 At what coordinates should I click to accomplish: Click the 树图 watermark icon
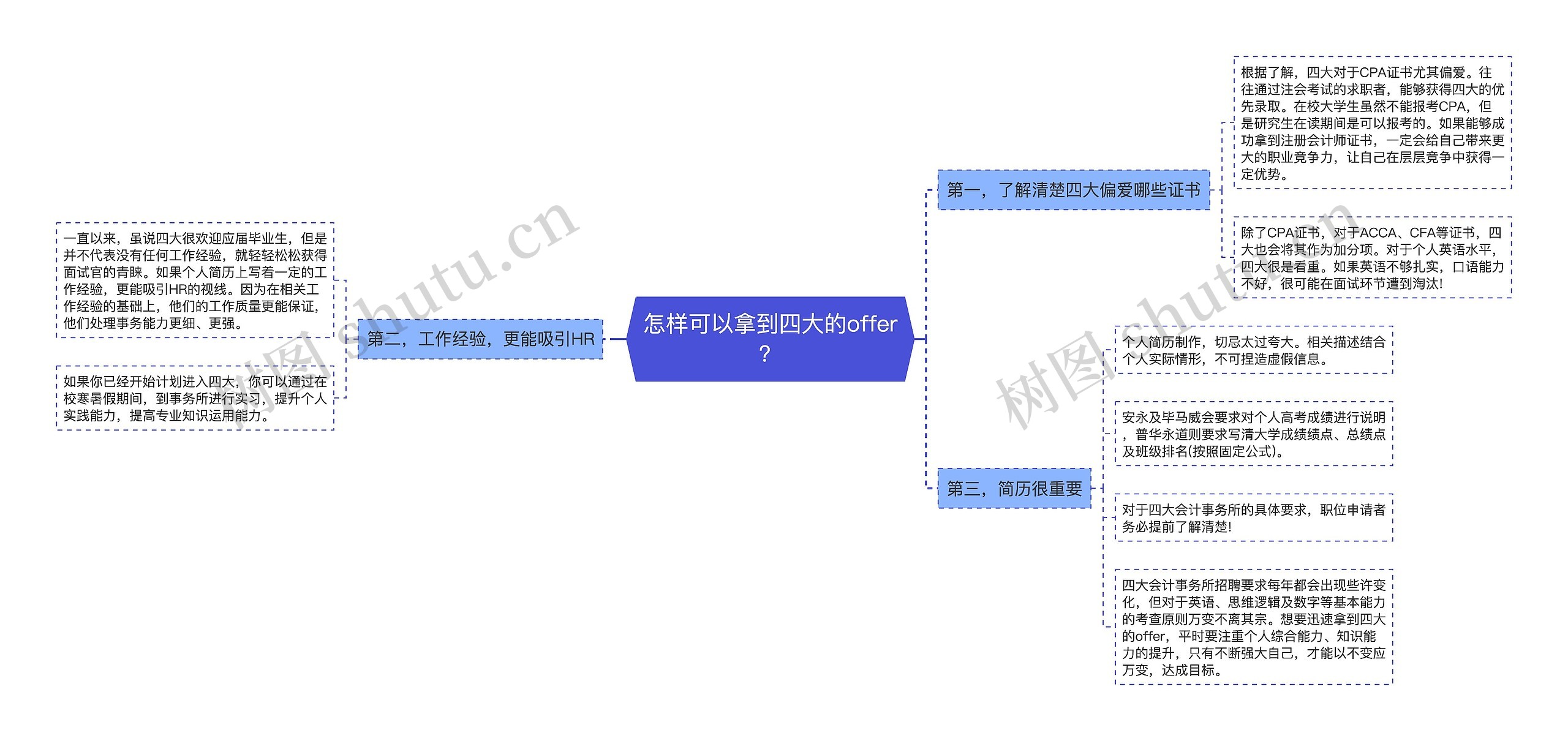[1050, 390]
